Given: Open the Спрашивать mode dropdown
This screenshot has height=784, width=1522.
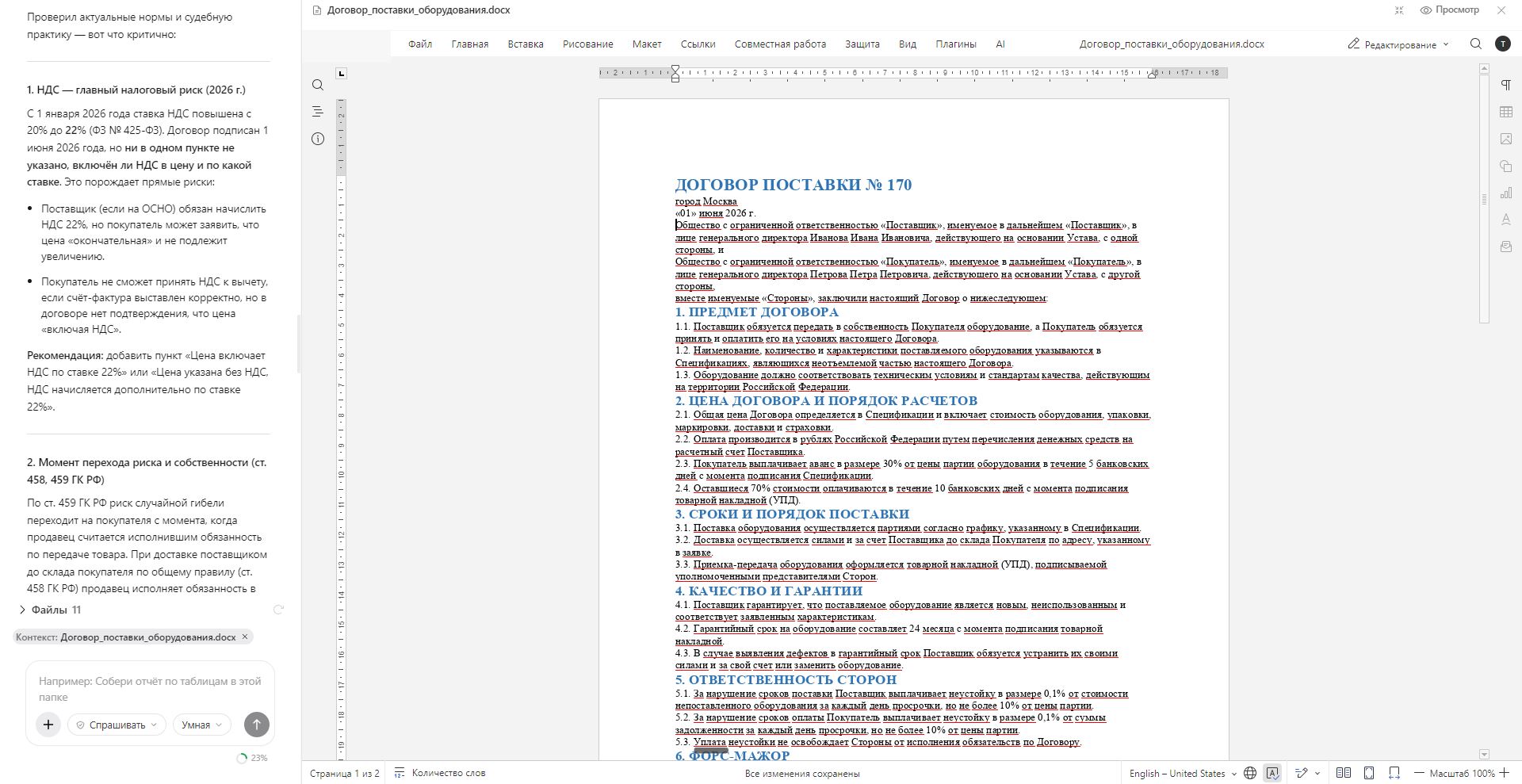Looking at the screenshot, I should [117, 725].
